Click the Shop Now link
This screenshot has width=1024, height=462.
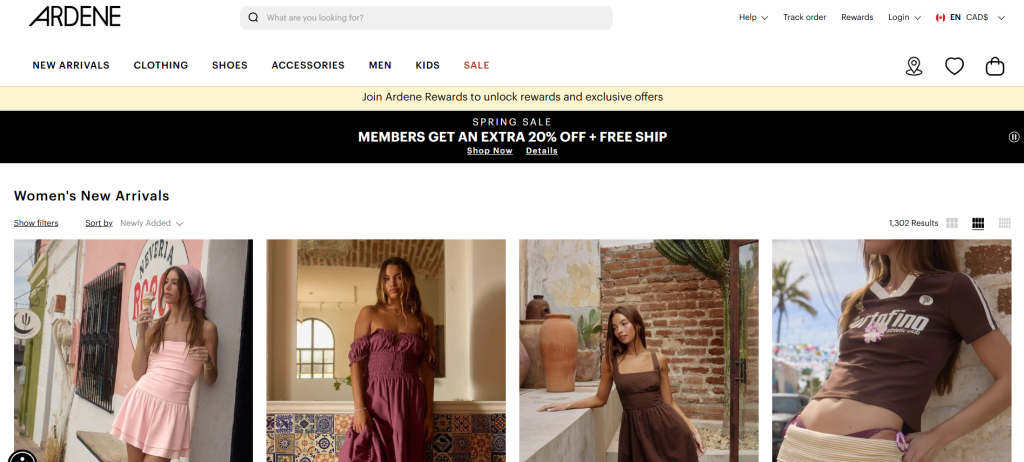coord(489,151)
